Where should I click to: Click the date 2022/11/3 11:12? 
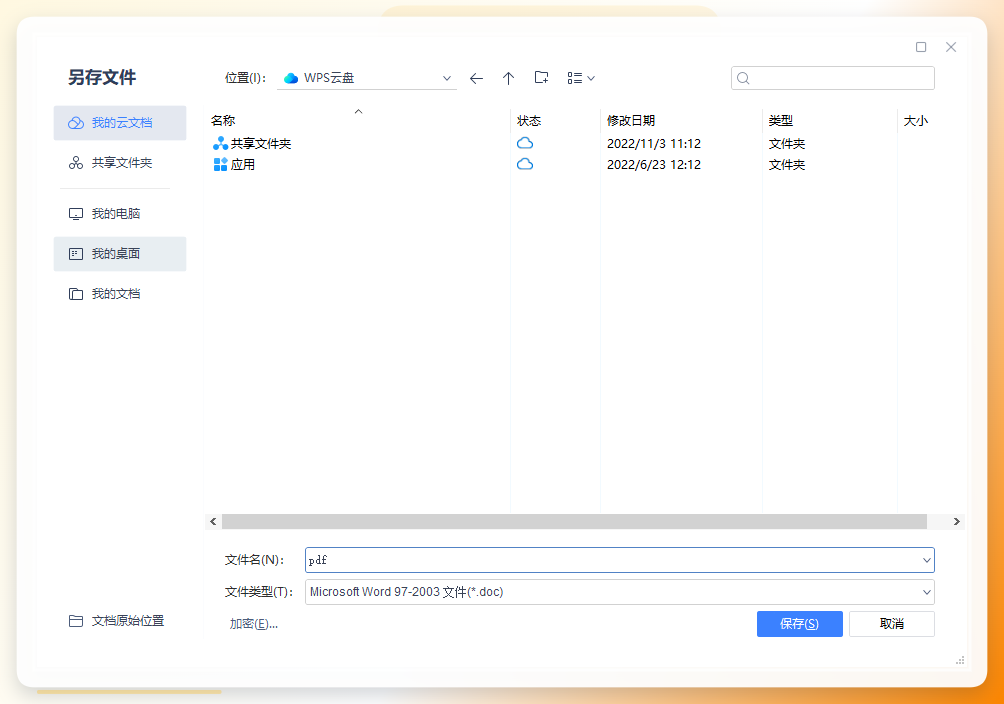pyautogui.click(x=654, y=143)
